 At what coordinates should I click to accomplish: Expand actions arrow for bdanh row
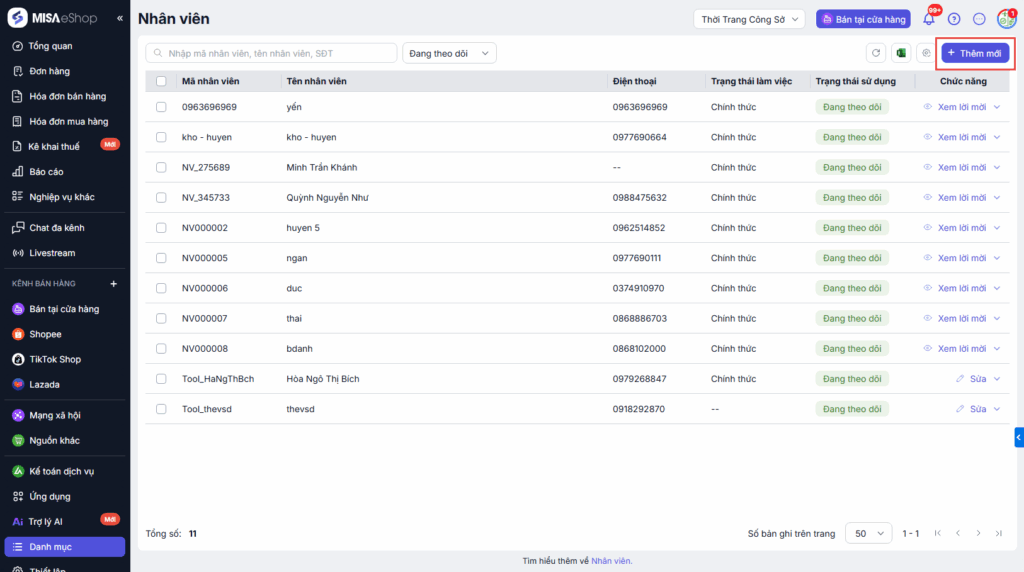(997, 349)
